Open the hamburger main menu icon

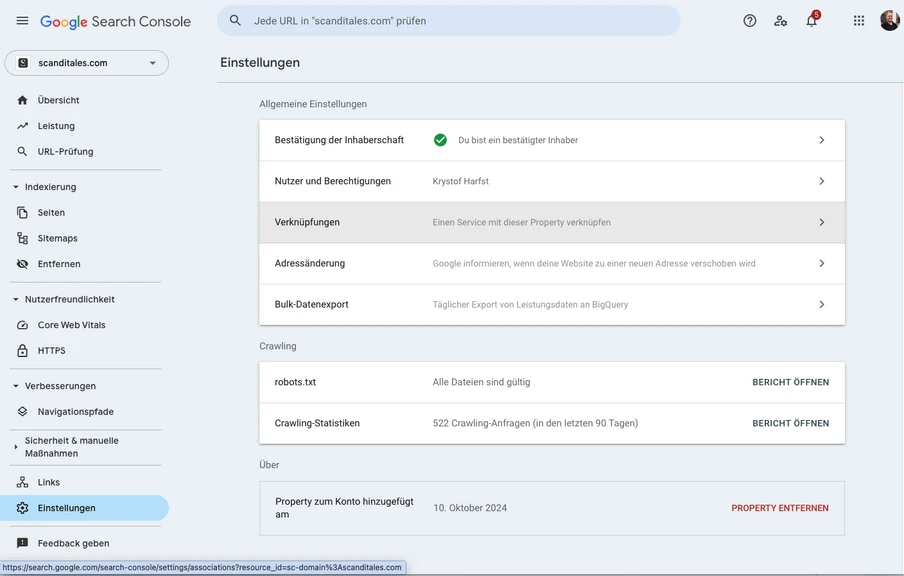coord(22,21)
